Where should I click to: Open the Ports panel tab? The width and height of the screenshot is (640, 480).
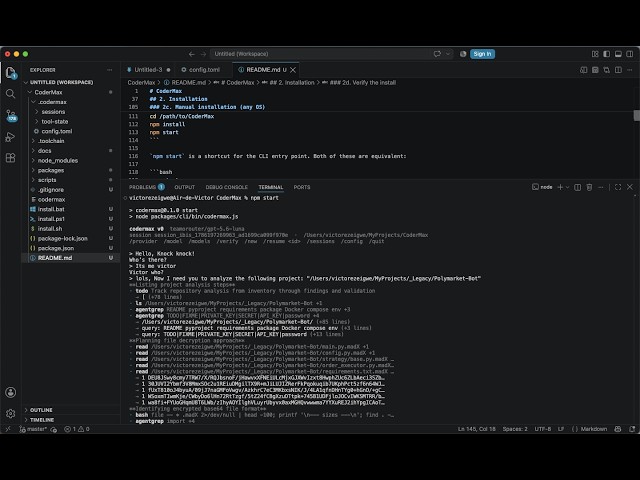tap(302, 187)
